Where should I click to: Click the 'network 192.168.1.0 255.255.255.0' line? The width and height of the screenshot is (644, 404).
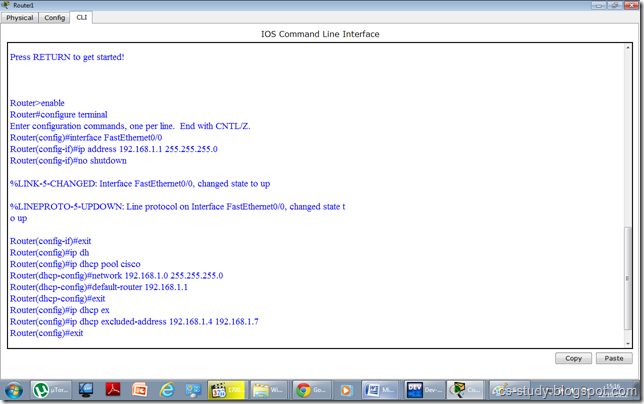click(x=117, y=275)
